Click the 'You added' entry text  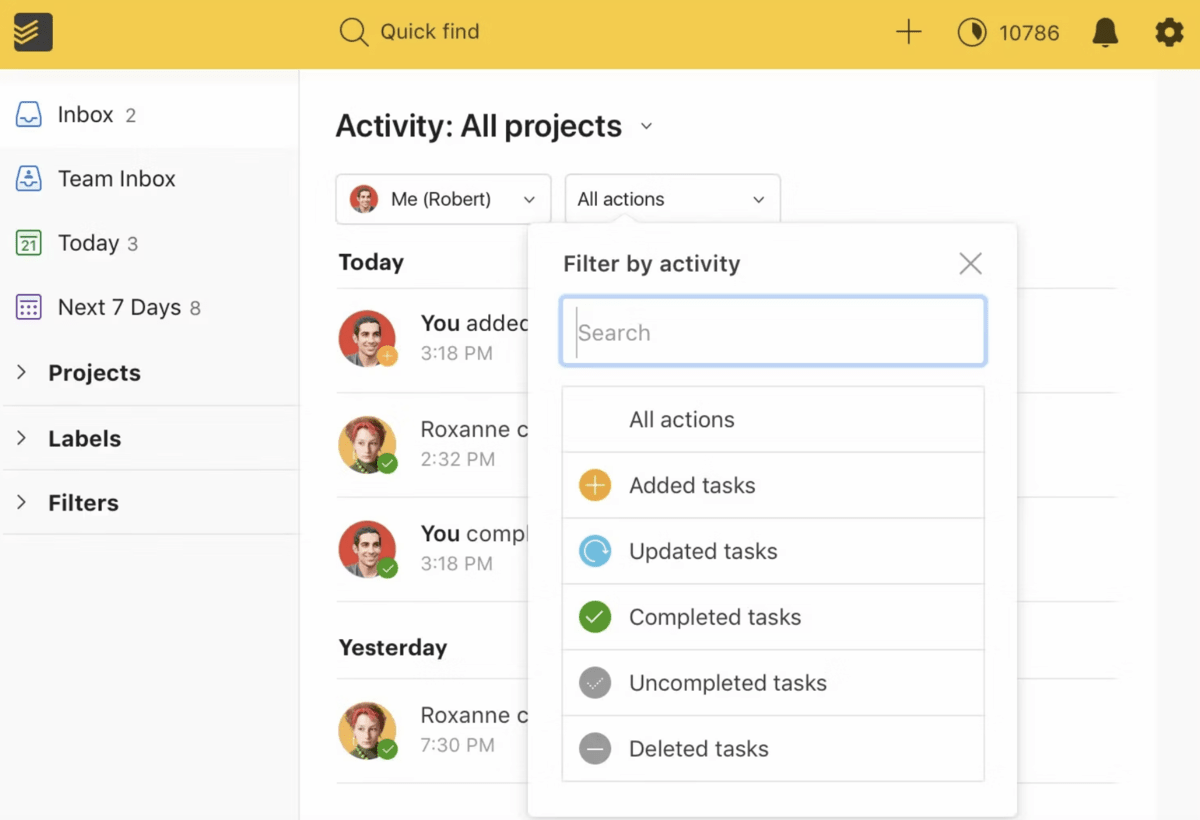point(474,323)
